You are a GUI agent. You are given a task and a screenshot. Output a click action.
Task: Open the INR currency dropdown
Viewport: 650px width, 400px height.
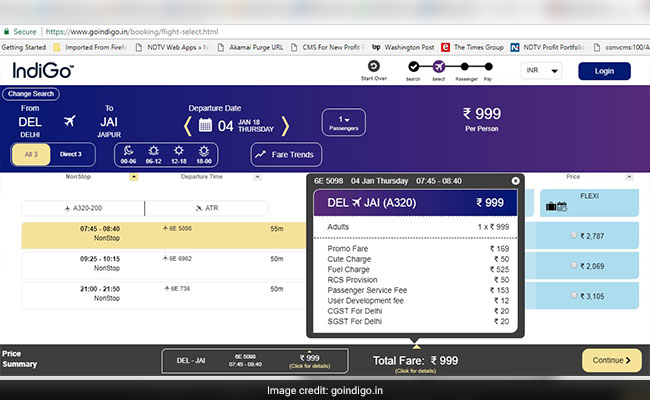coord(541,71)
